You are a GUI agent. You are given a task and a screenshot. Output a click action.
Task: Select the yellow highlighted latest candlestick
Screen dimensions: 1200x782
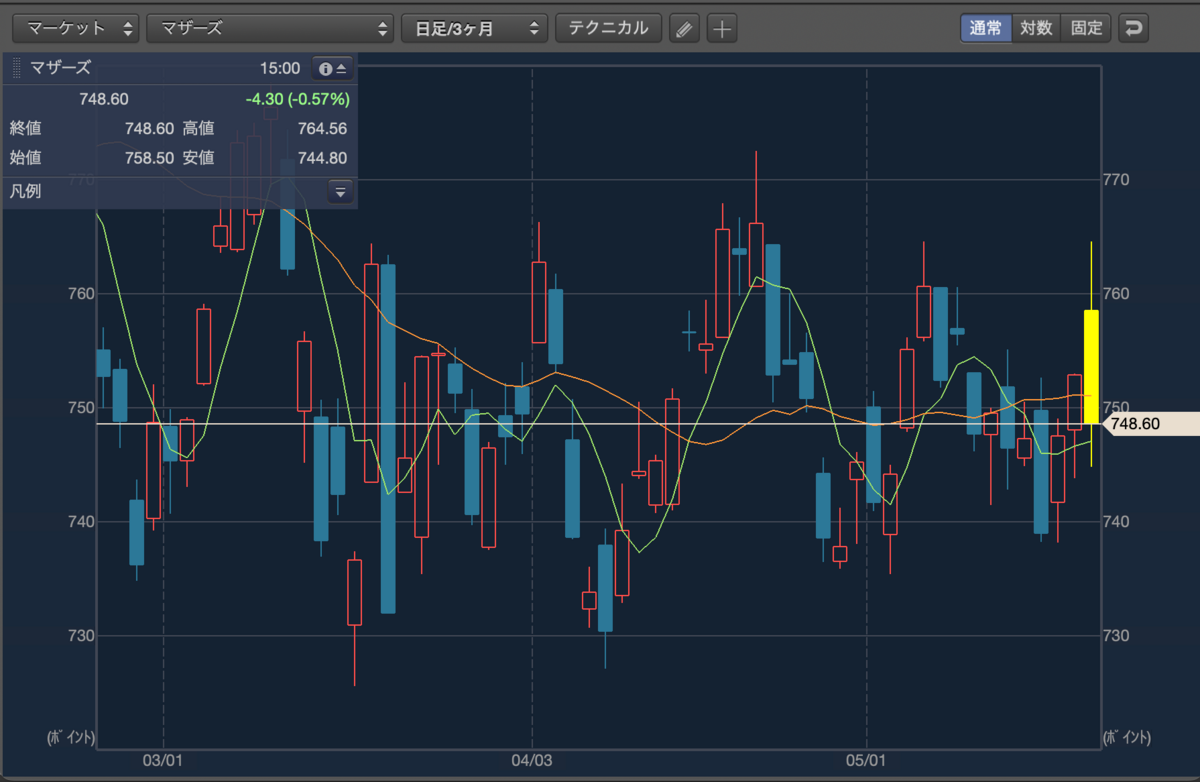point(1091,367)
